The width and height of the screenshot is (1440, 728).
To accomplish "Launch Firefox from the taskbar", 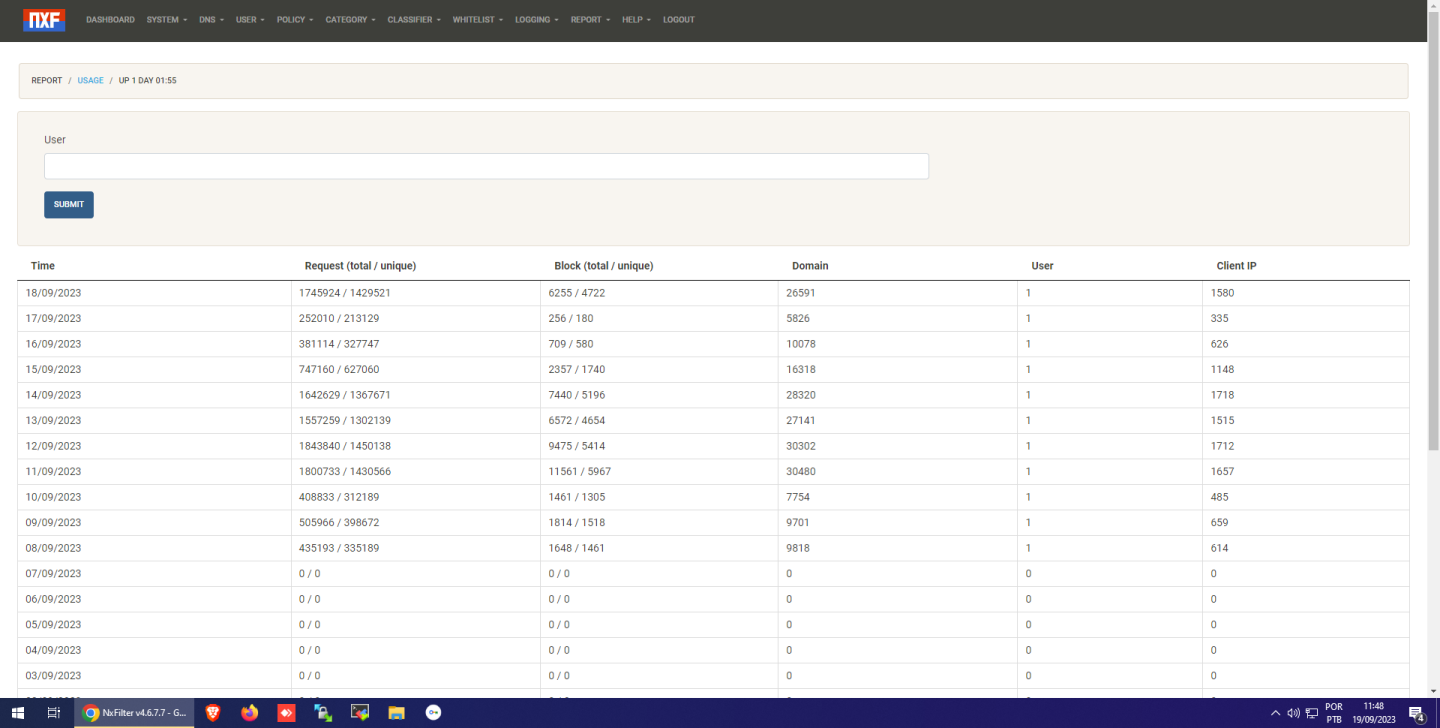I will [249, 713].
